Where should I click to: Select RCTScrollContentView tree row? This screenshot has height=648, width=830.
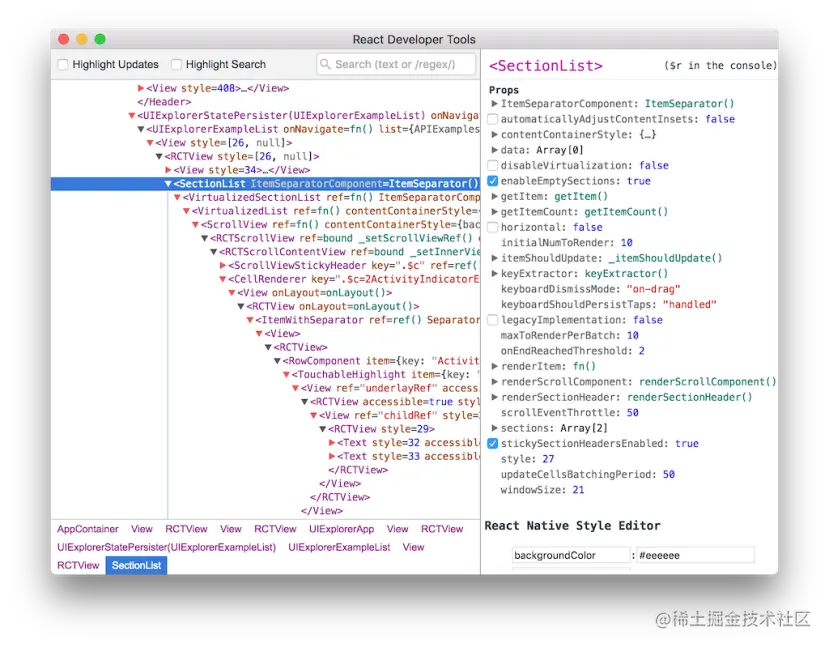[x=265, y=252]
